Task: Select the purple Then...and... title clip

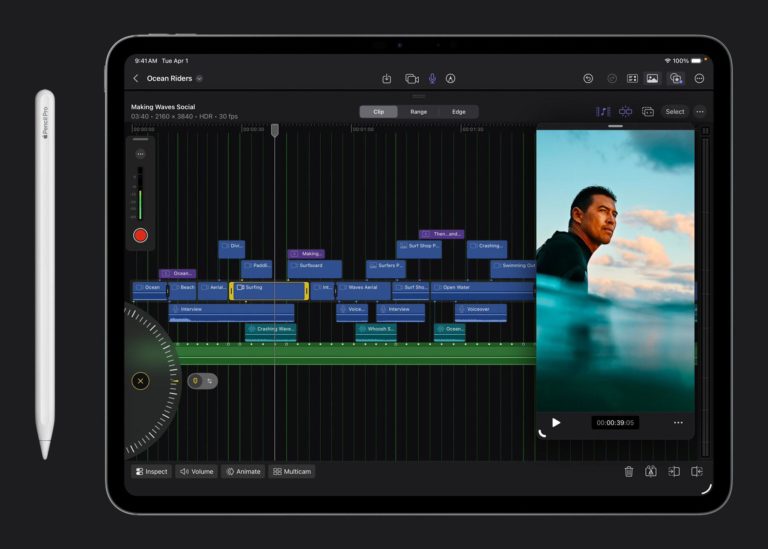Action: tap(442, 234)
